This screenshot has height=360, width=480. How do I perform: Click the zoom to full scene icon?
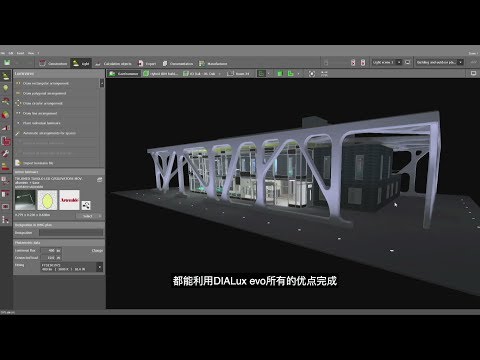(x=312, y=73)
